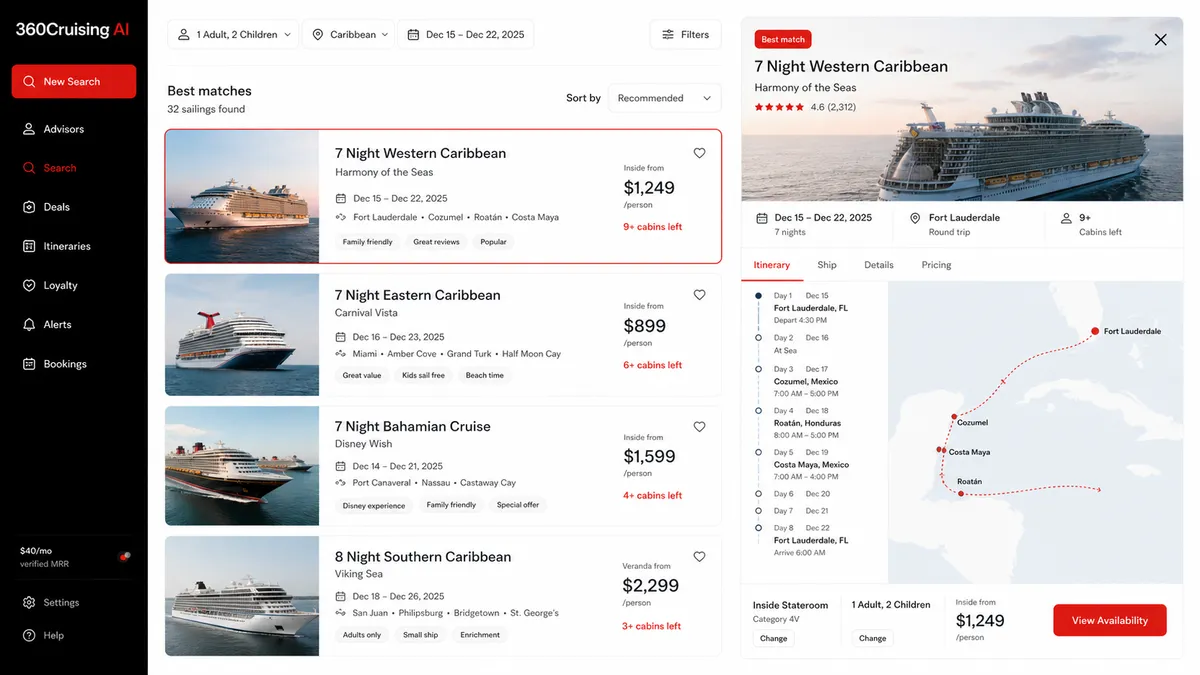Image resolution: width=1200 pixels, height=675 pixels.
Task: Click the calendar icon on Disney Wish card
Action: (341, 466)
